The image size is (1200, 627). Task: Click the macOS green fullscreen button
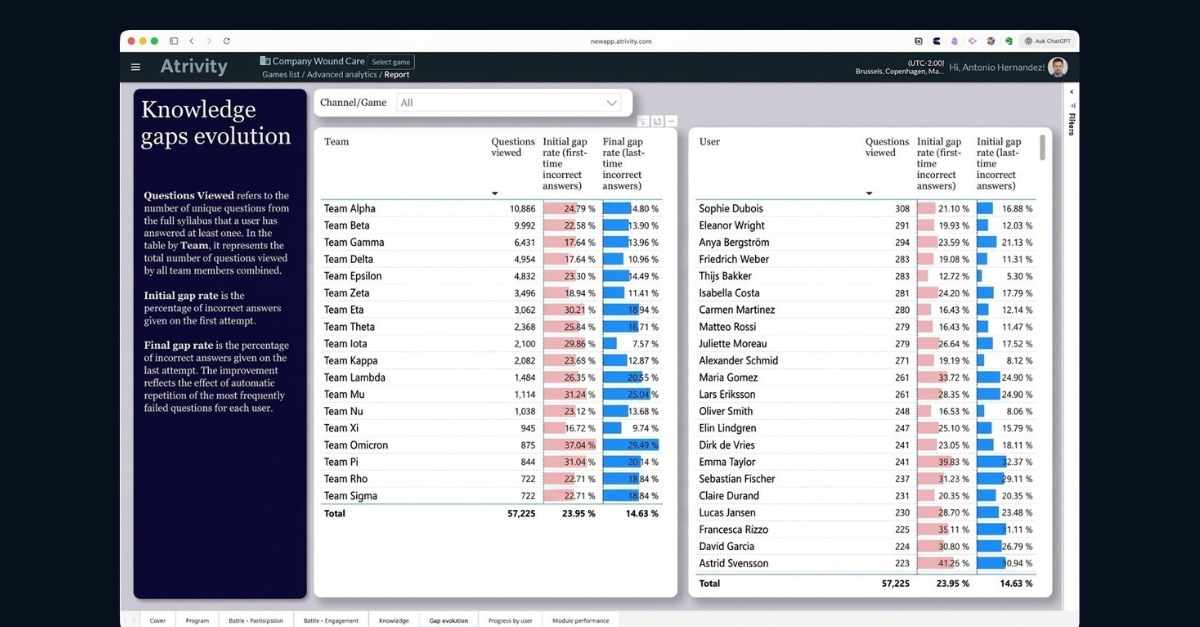click(155, 41)
